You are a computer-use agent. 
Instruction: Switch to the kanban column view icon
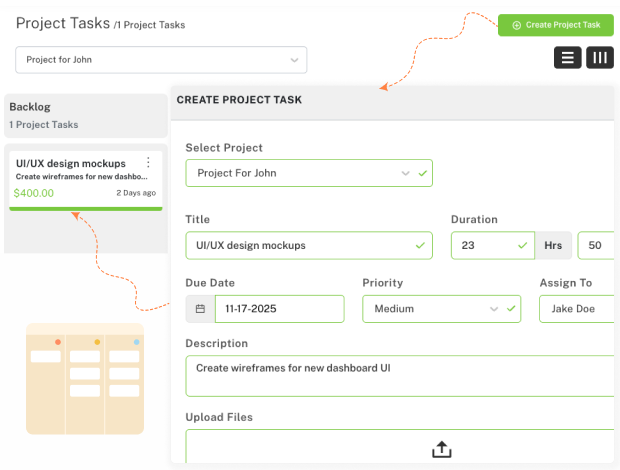600,58
